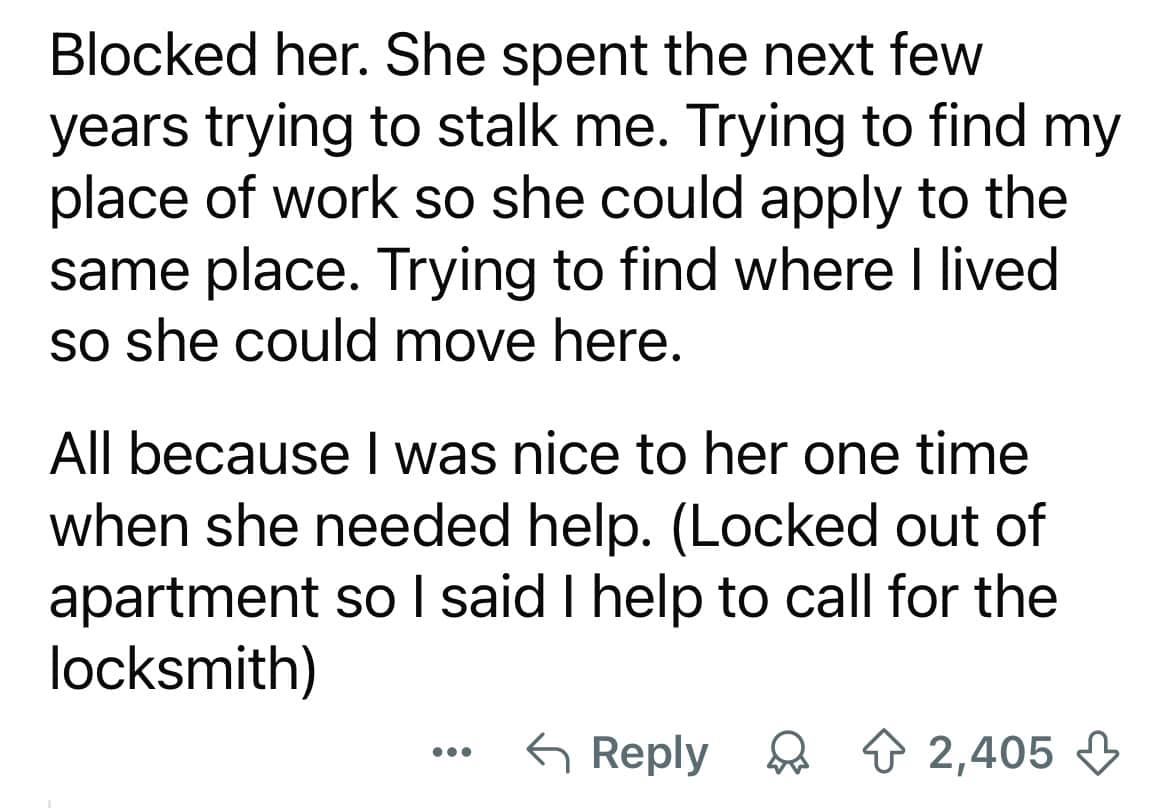Click the word "locksmith)" ending the comment
Image resolution: width=1170 pixels, height=808 pixels.
click(183, 665)
